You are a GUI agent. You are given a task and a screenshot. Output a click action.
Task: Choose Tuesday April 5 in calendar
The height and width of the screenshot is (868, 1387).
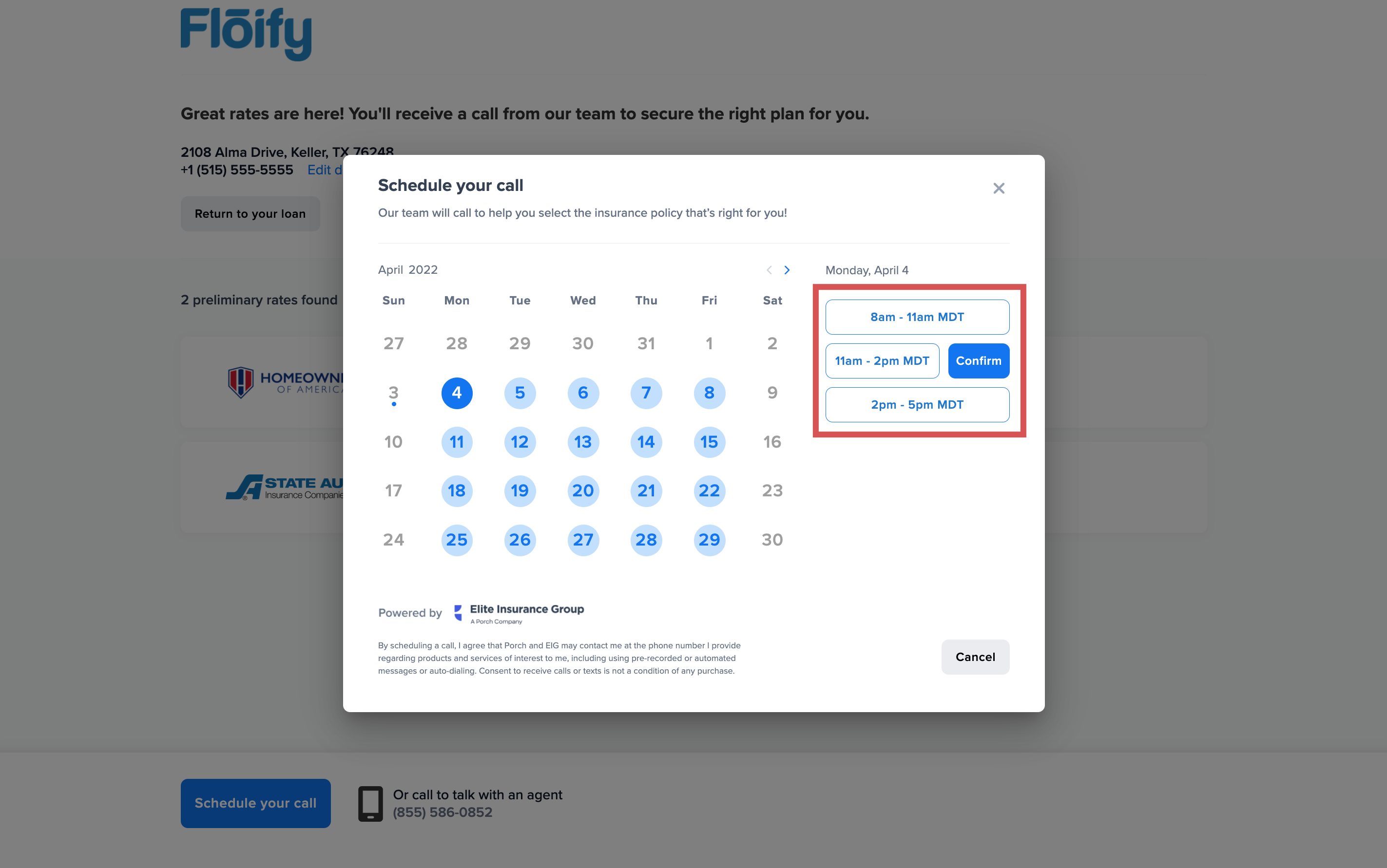[520, 393]
